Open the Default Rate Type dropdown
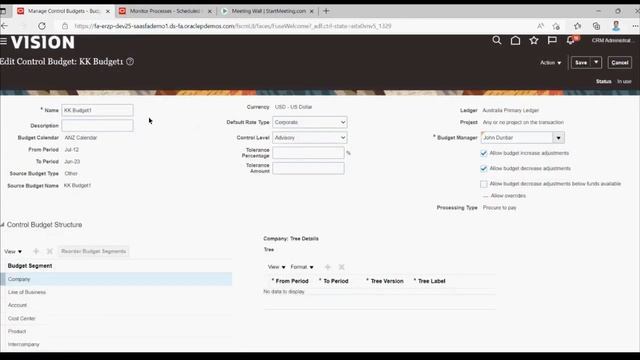 click(x=309, y=122)
